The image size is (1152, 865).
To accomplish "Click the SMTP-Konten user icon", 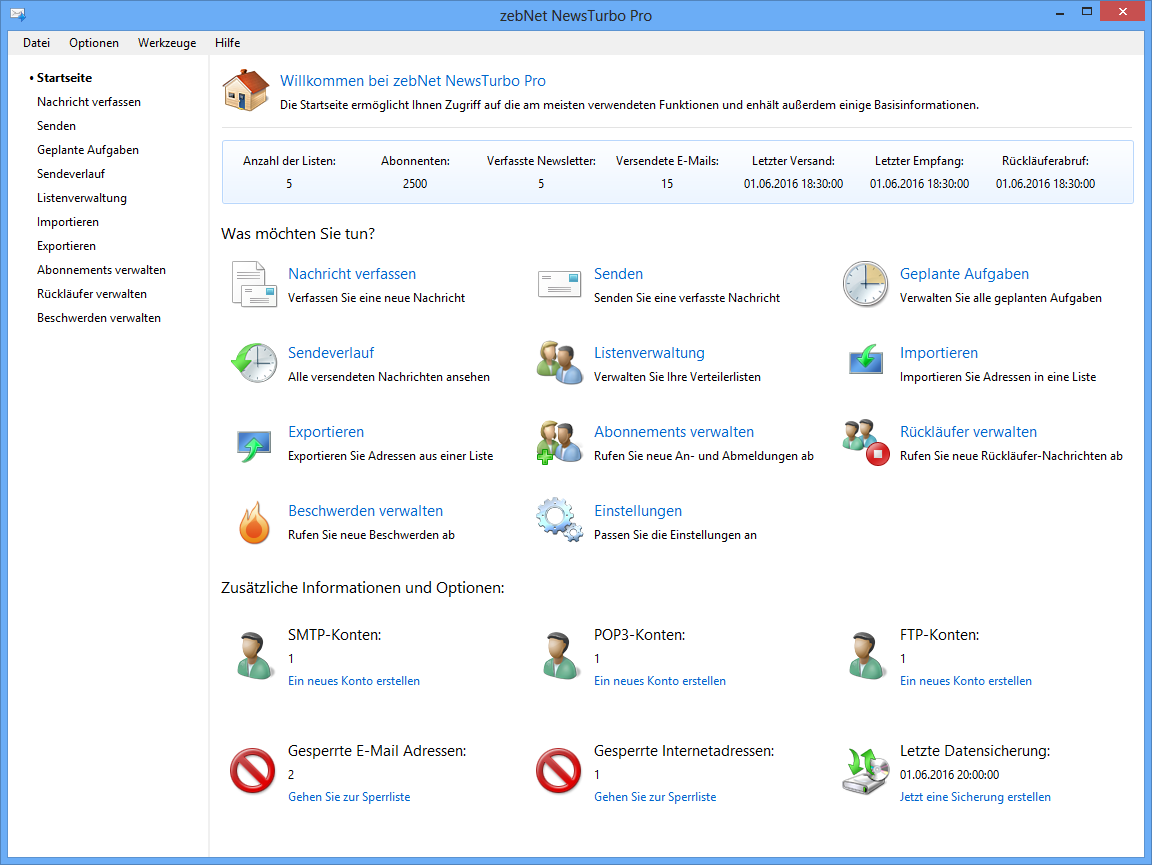I will pyautogui.click(x=254, y=656).
